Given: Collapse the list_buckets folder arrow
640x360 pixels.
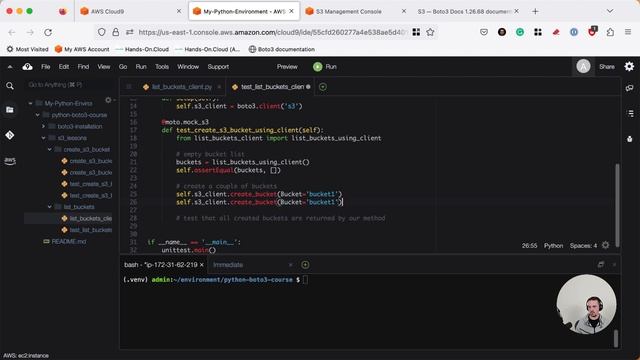Looking at the screenshot, I should click(50, 207).
